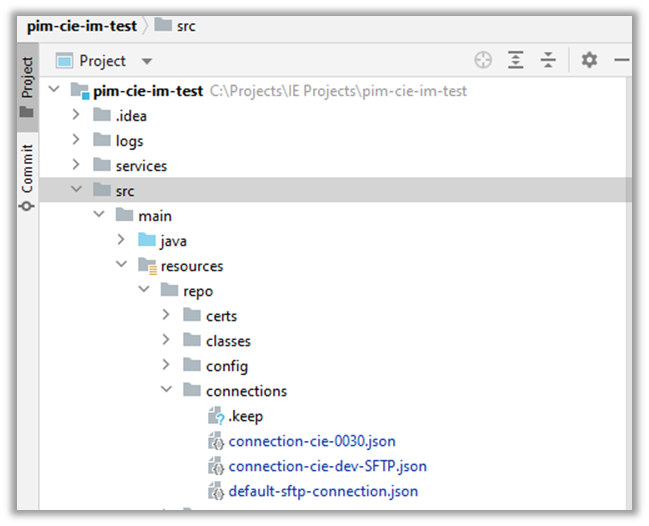The width and height of the screenshot is (649, 526).
Task: Collapse the src folder node
Action: coord(75,190)
